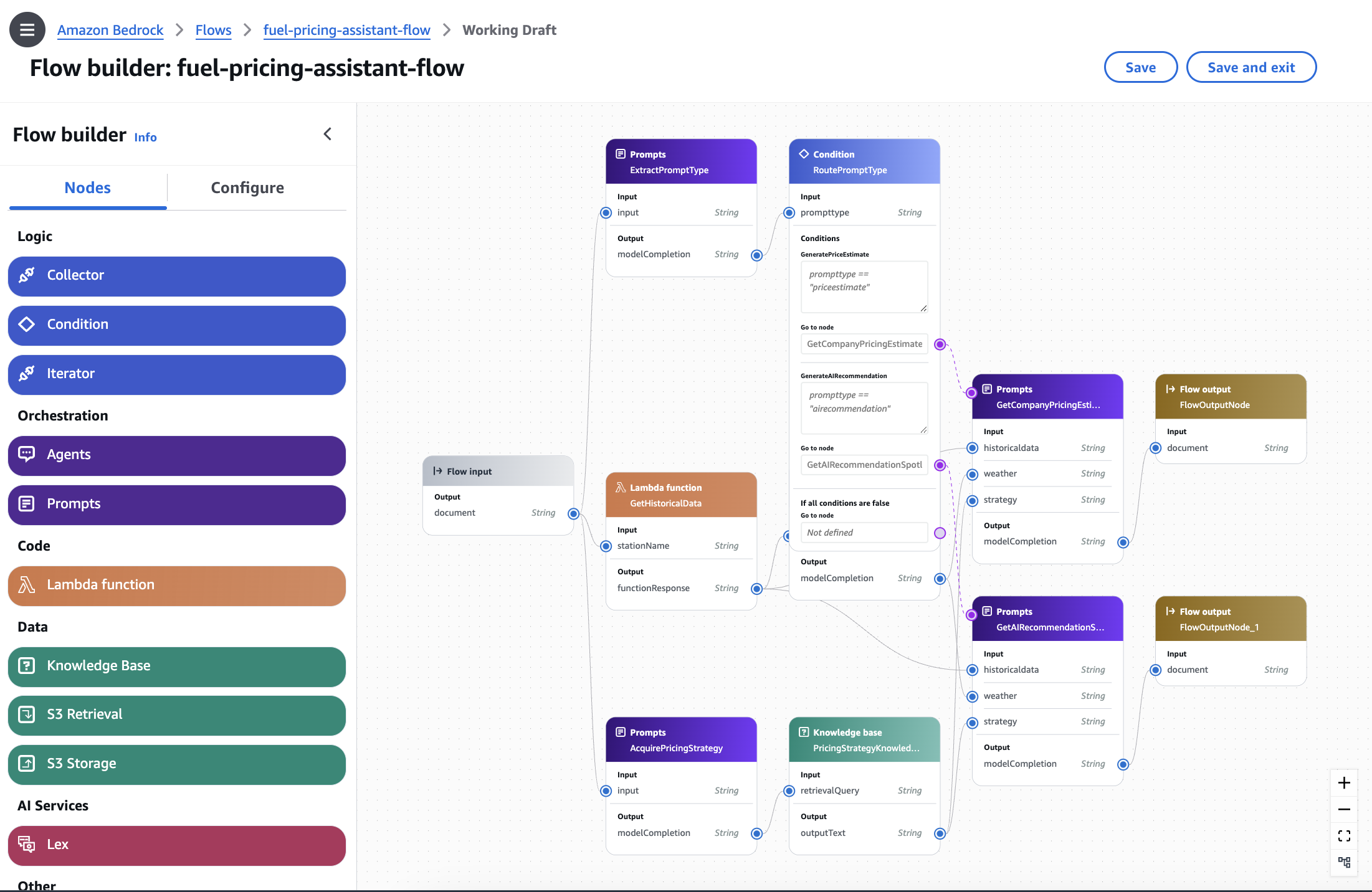Click Save and exit
Image resolution: width=1372 pixels, height=892 pixels.
click(1251, 67)
